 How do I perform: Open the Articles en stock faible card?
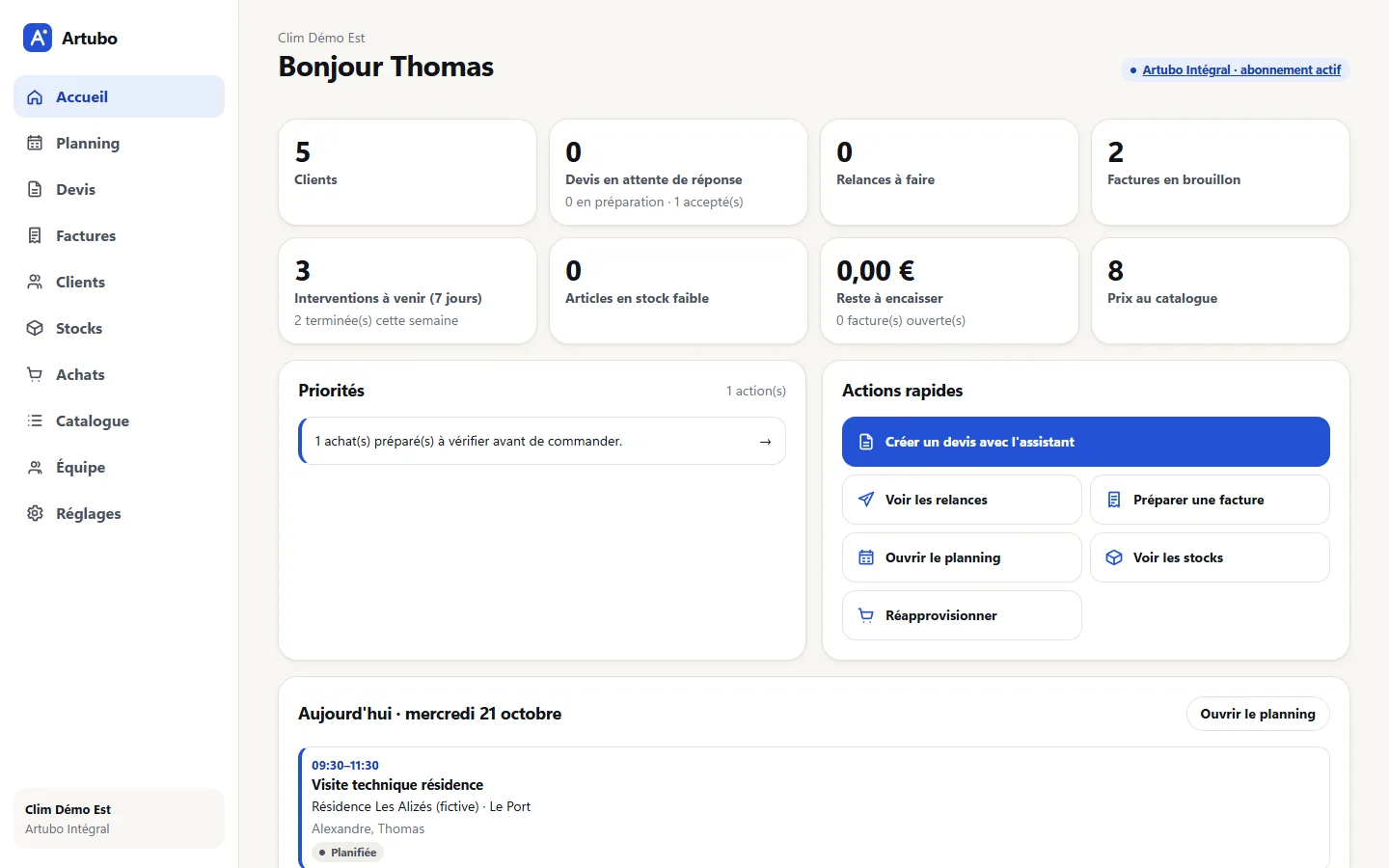(678, 291)
